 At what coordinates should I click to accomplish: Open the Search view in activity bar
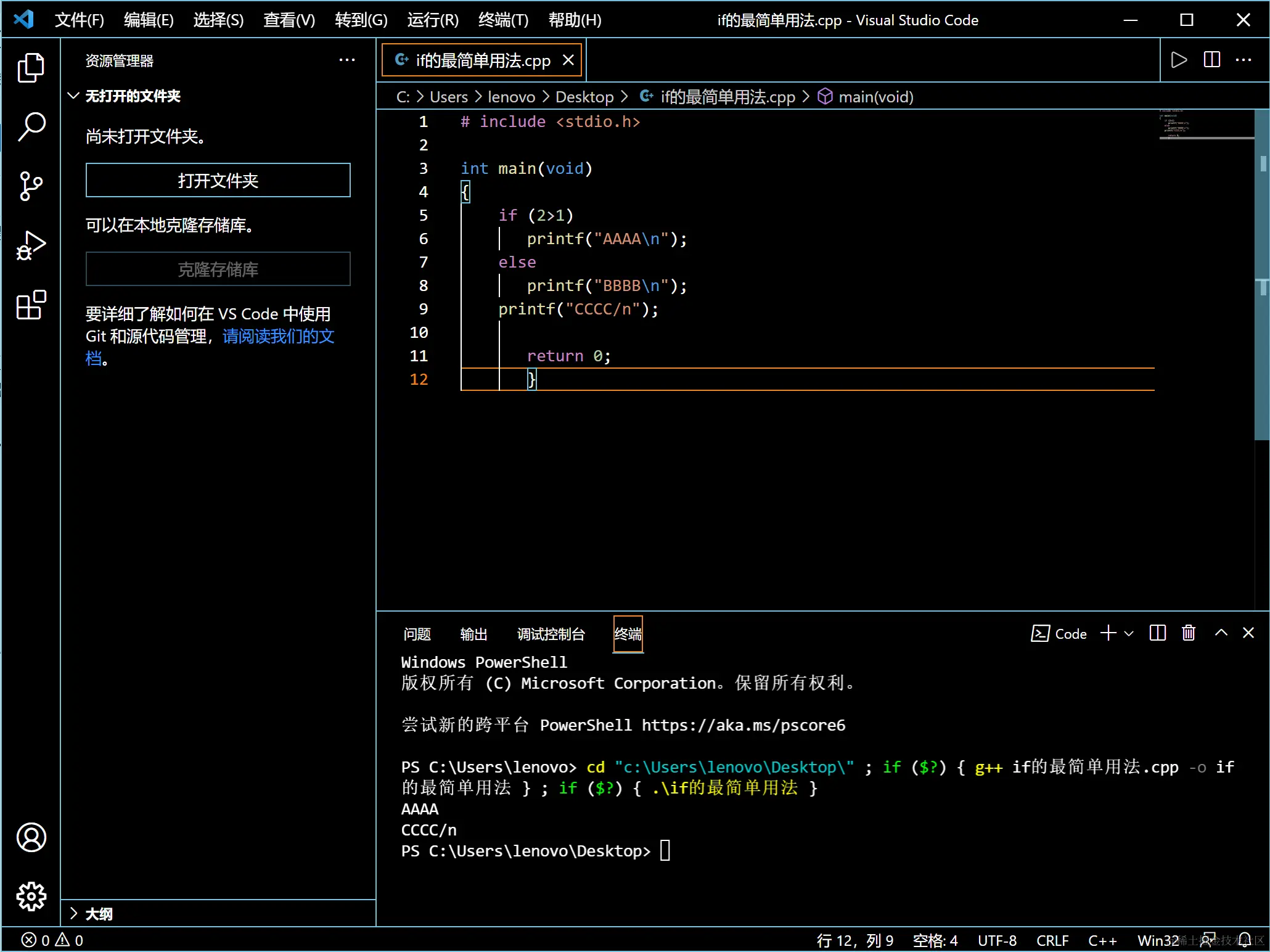31,126
